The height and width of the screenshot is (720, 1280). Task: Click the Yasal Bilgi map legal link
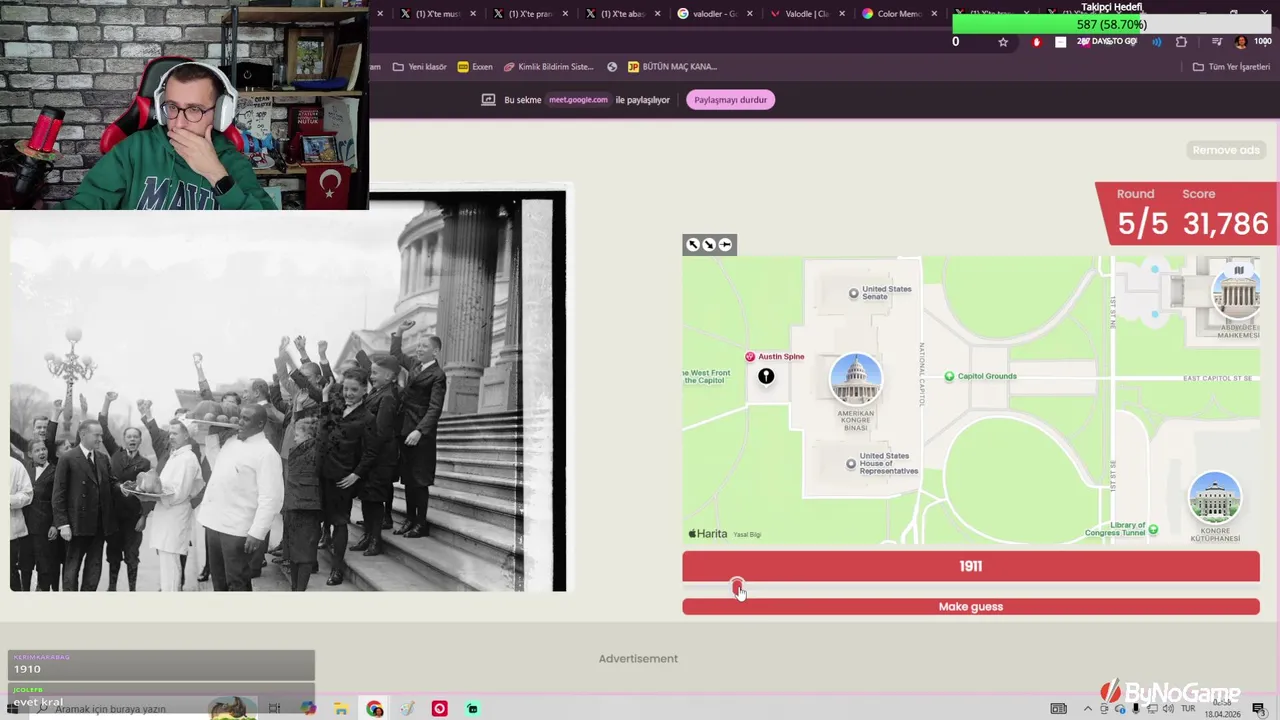[x=747, y=535]
